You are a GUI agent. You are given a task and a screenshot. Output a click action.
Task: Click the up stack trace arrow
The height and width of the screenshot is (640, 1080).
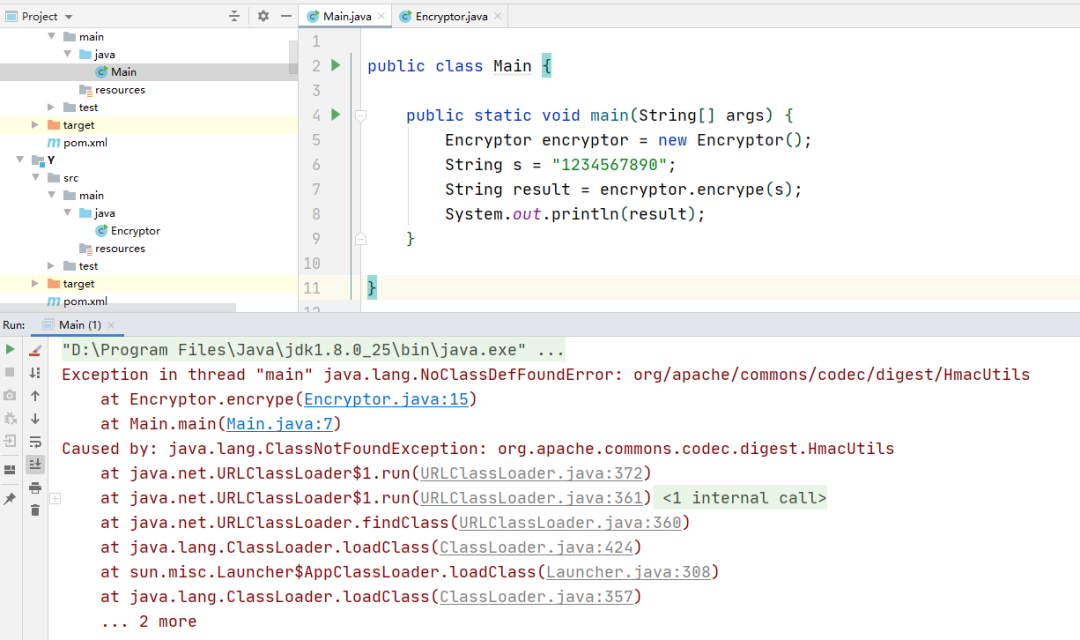point(35,396)
